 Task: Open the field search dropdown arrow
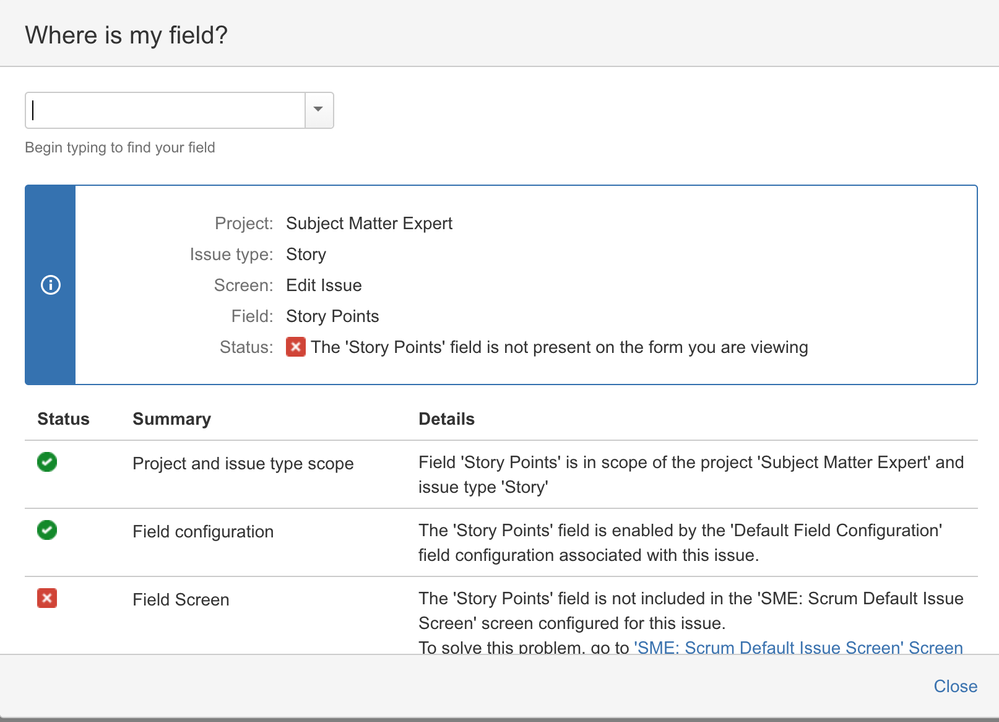click(319, 110)
